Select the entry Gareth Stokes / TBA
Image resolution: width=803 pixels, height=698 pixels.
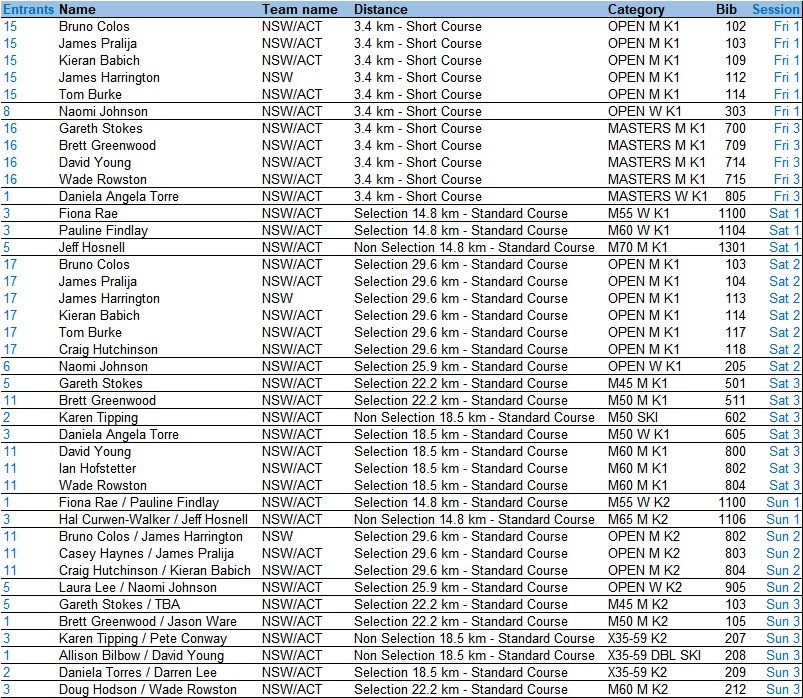point(119,605)
